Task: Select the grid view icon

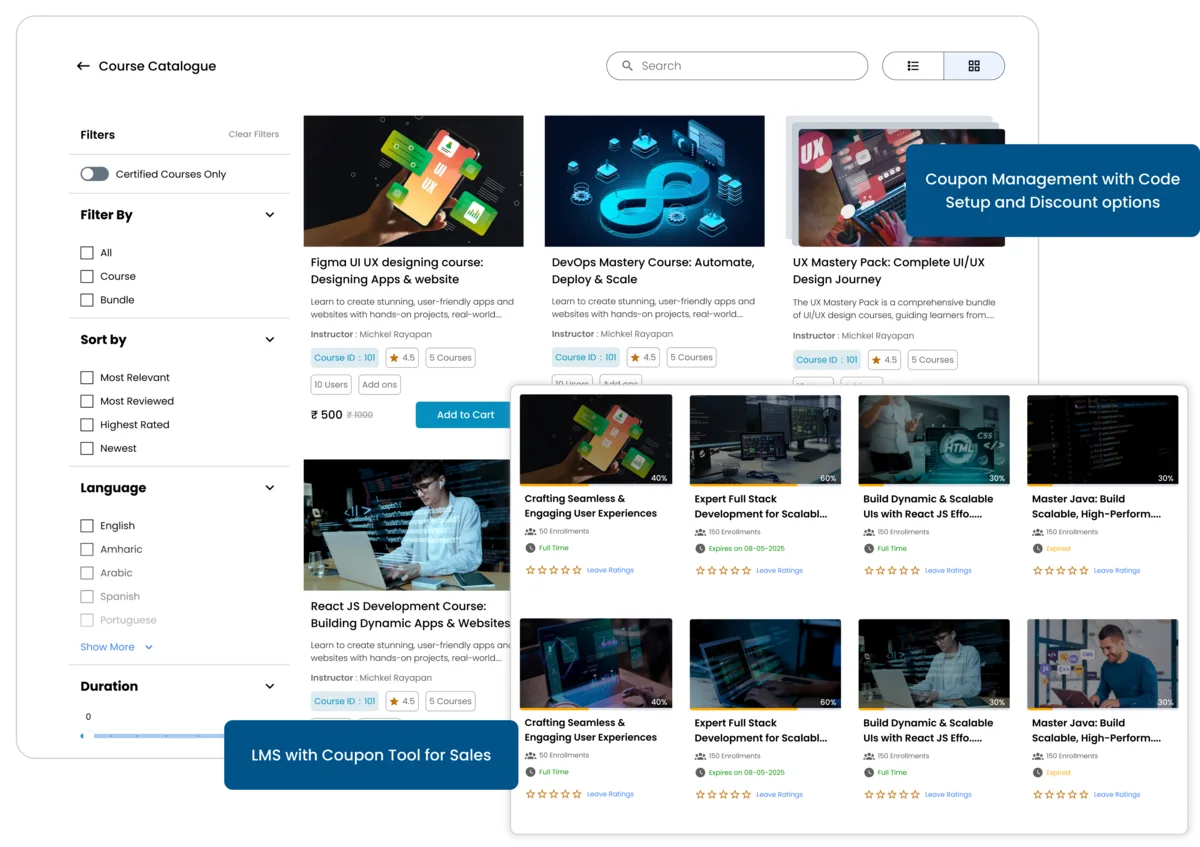Action: click(974, 65)
